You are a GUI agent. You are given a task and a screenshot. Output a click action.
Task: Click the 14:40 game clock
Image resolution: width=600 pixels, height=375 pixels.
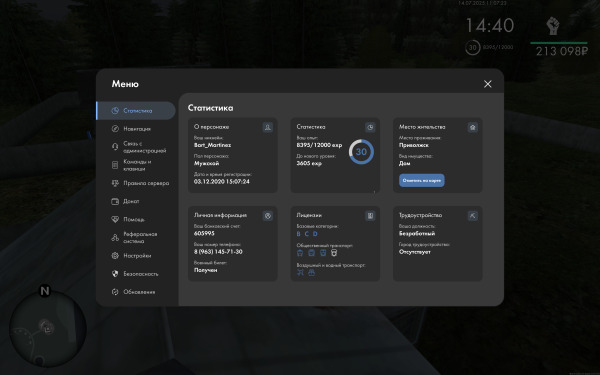pyautogui.click(x=490, y=26)
